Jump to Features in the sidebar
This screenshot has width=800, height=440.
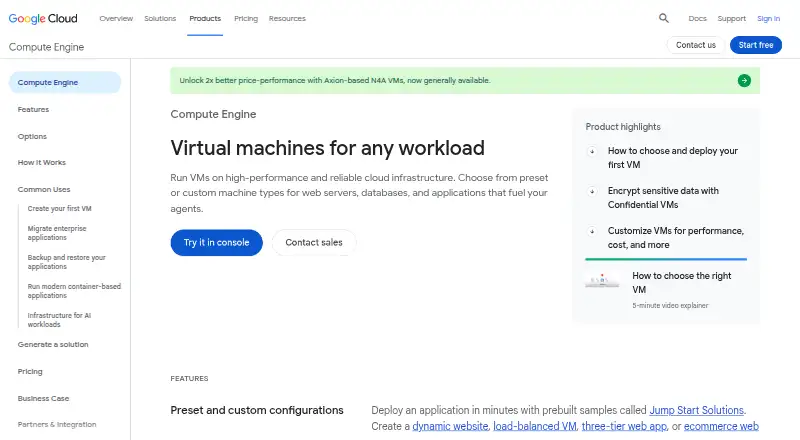[x=33, y=109]
